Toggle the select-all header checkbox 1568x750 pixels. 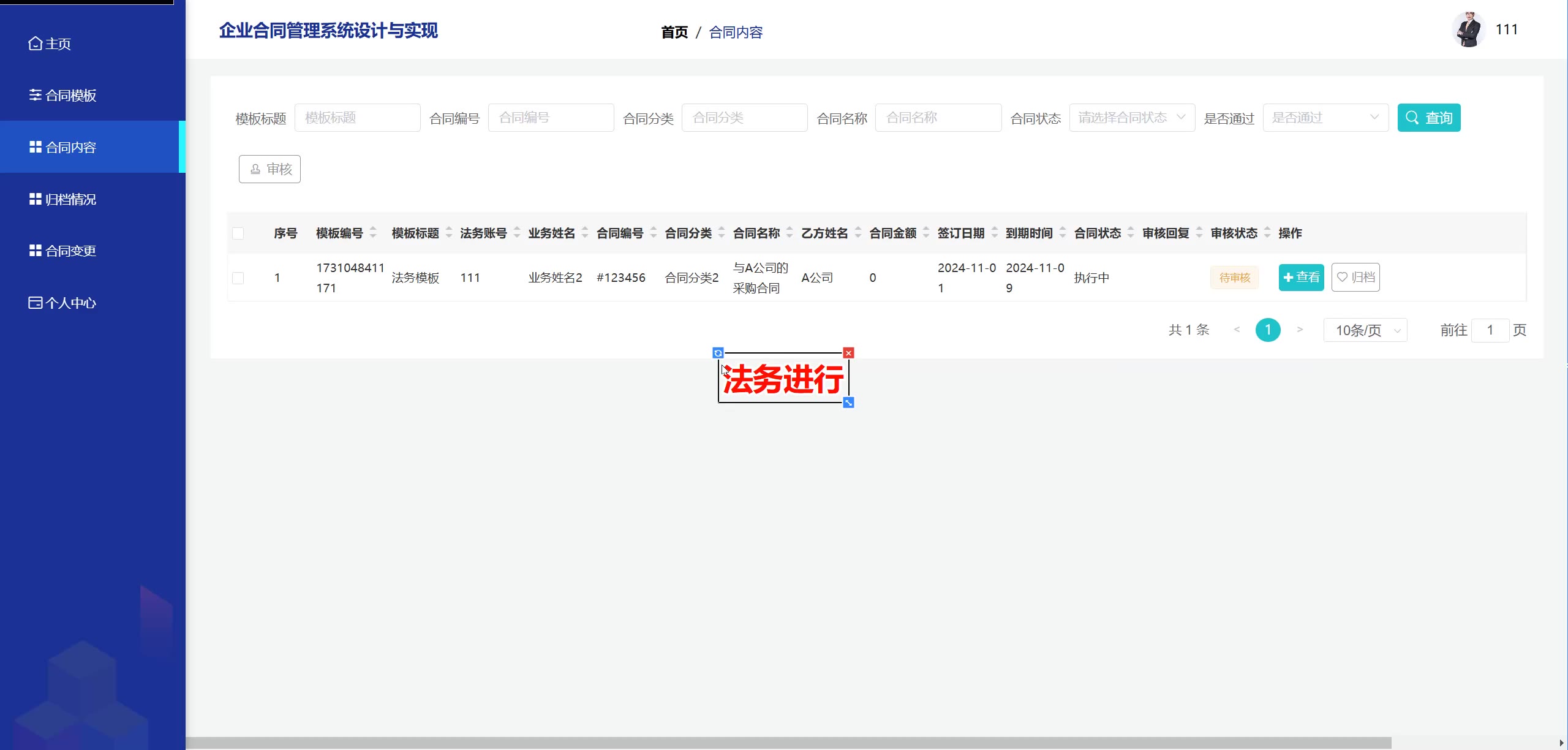(x=238, y=233)
